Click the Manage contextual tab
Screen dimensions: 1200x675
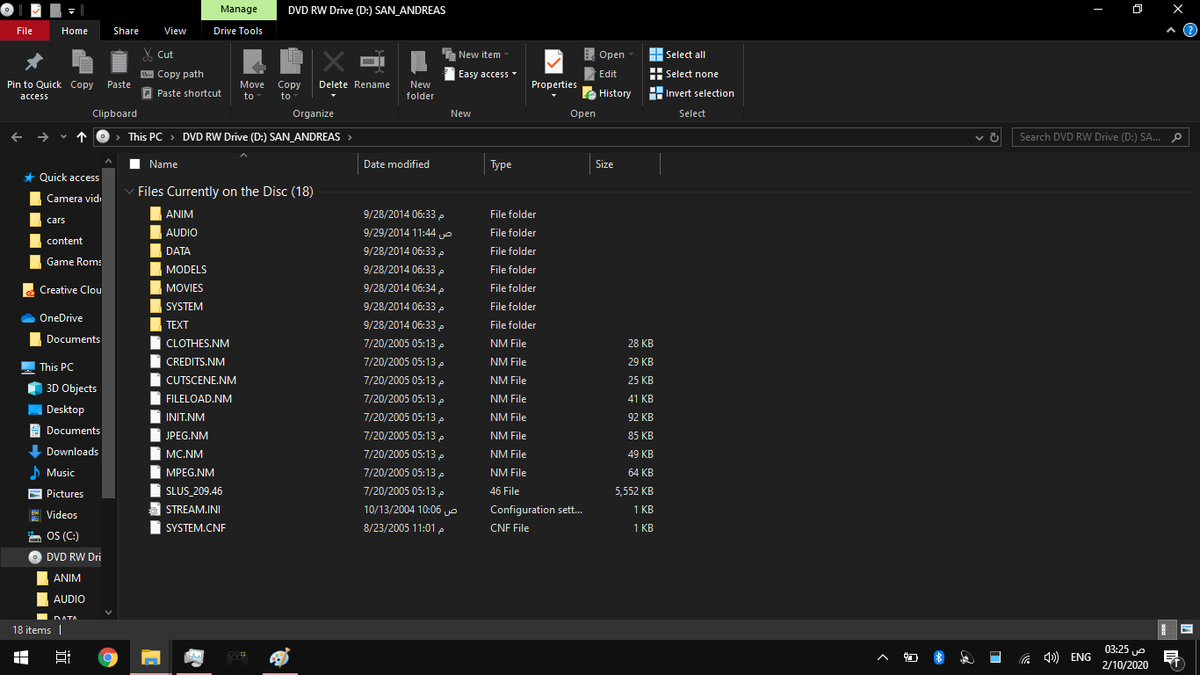(x=239, y=10)
